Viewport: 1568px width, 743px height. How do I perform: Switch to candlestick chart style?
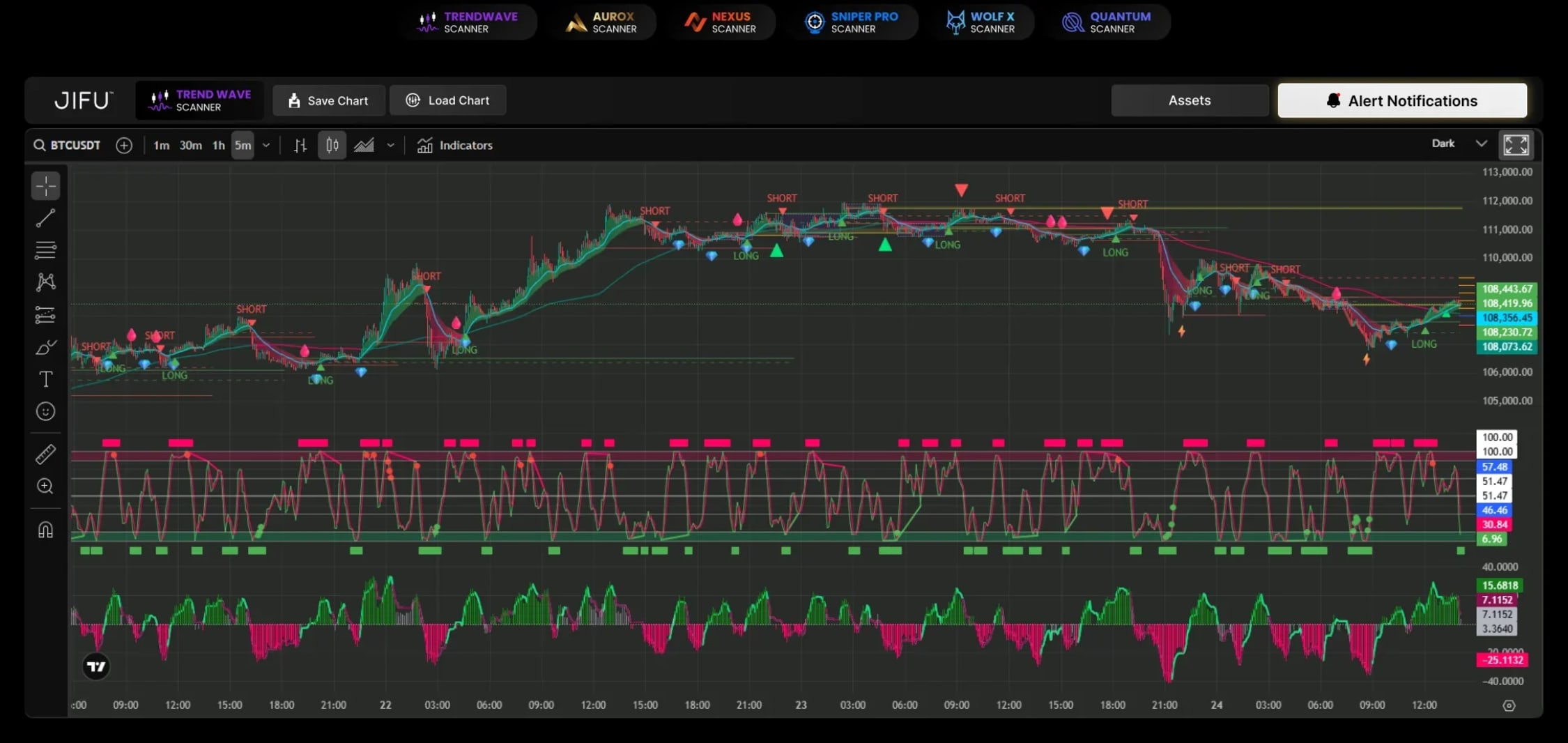pos(332,145)
